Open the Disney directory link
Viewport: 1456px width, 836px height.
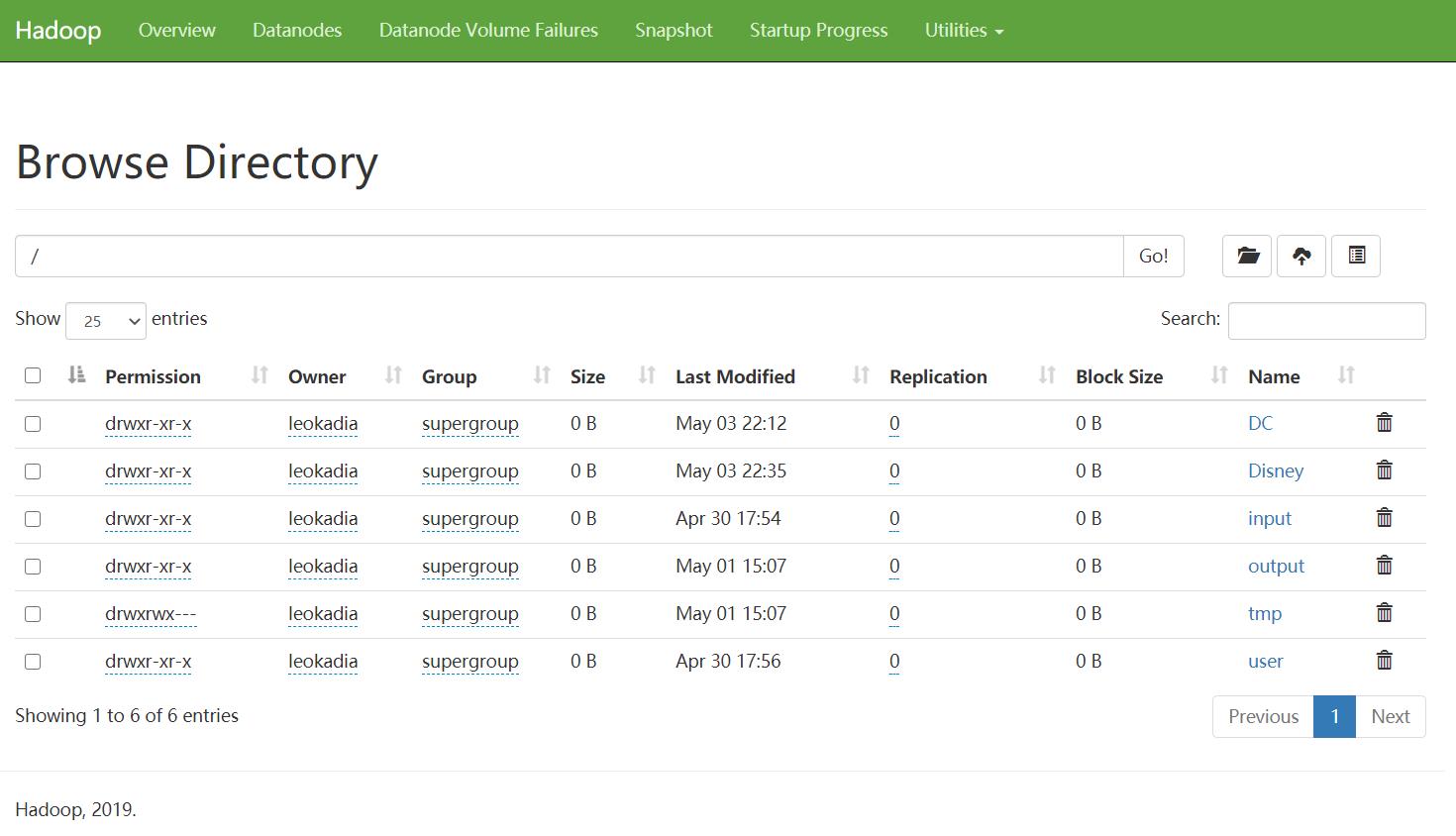pyautogui.click(x=1276, y=470)
